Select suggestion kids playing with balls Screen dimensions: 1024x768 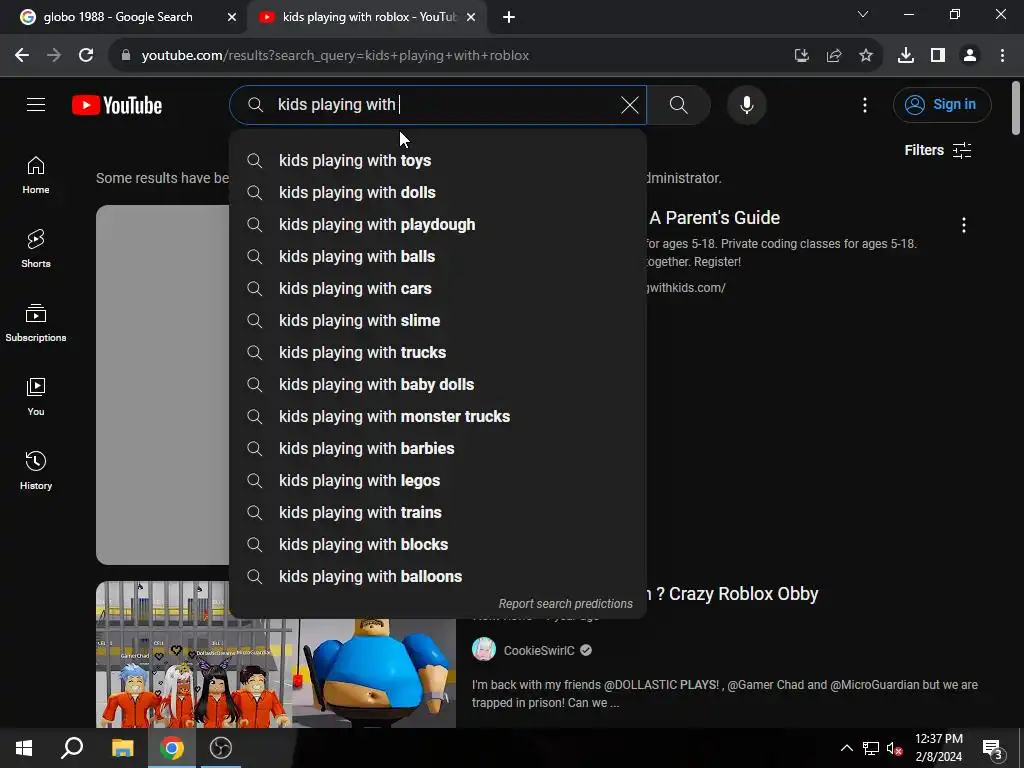coord(438,257)
